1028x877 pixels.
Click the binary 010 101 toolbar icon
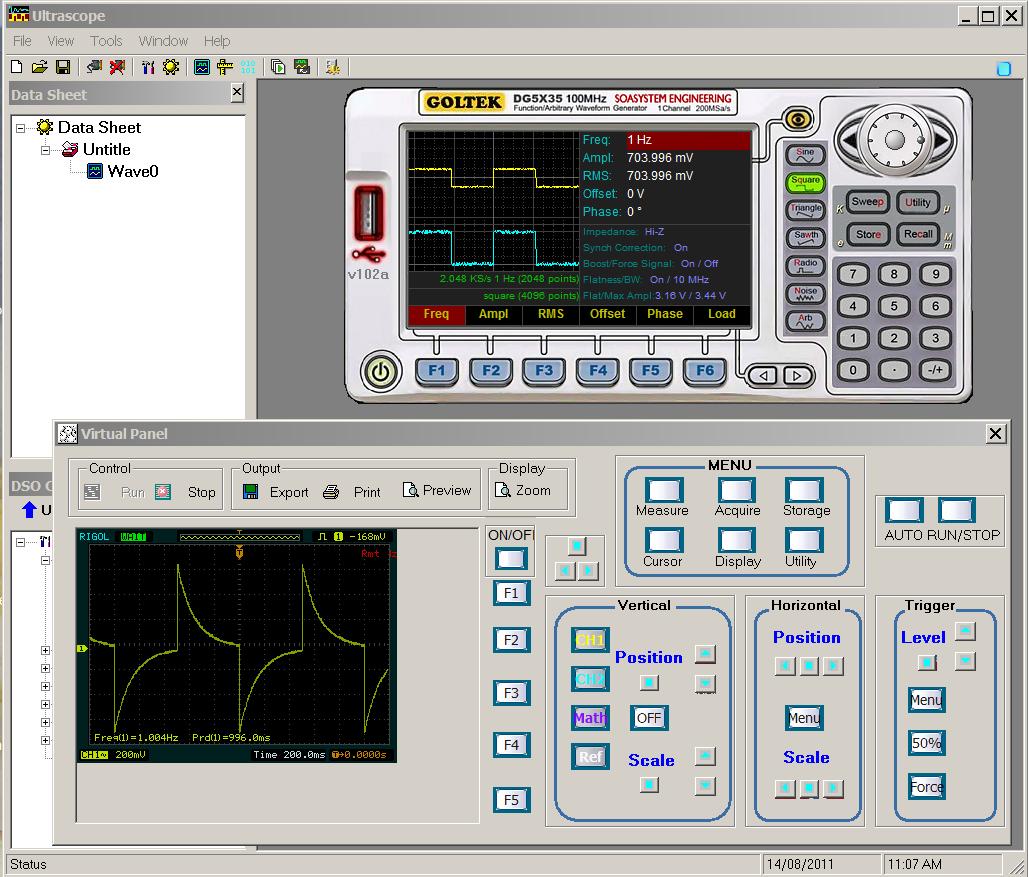[x=248, y=67]
